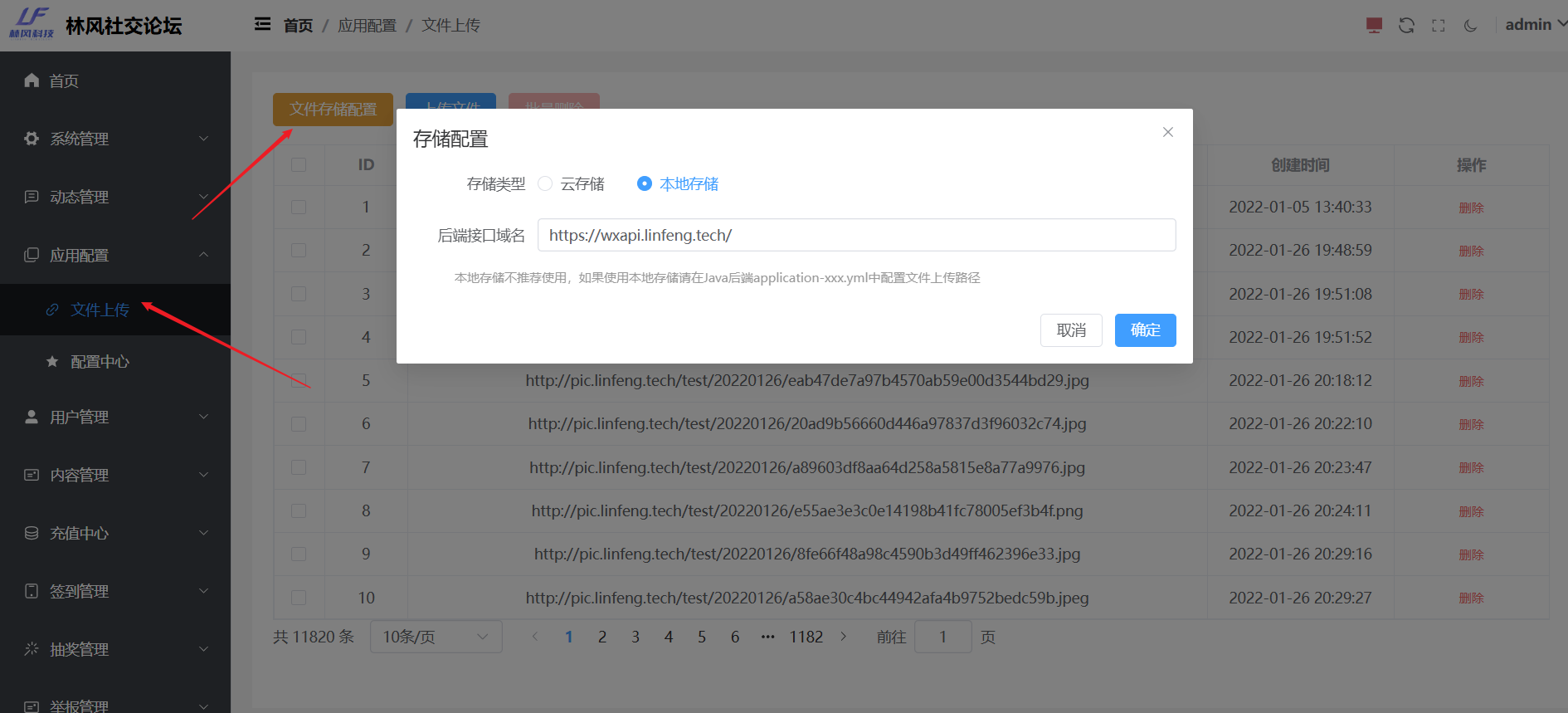
Task: Close the 存储配置 dialog with X
Action: coord(1167,132)
